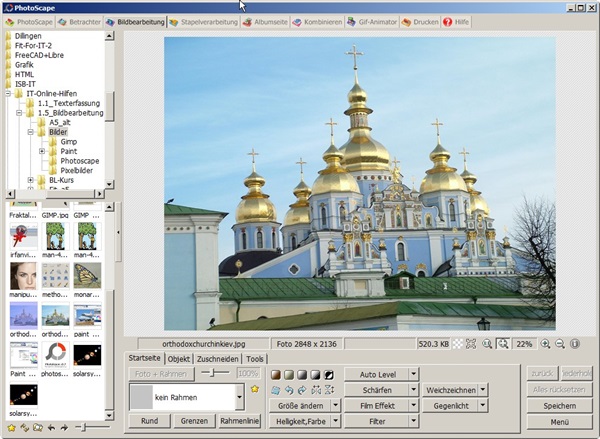Open the Filter dropdown menu
This screenshot has height=439, width=600.
click(414, 422)
